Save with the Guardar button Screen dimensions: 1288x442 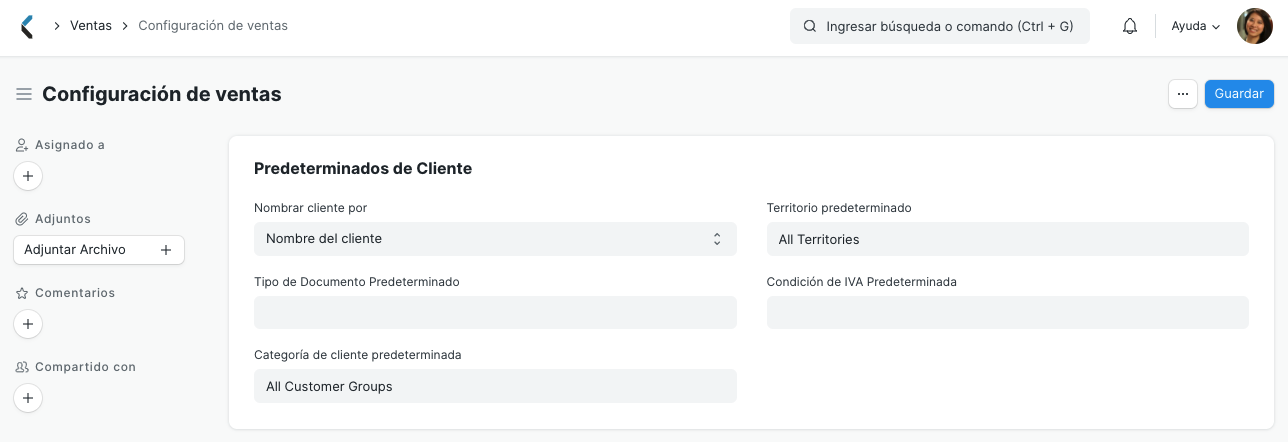pos(1239,94)
